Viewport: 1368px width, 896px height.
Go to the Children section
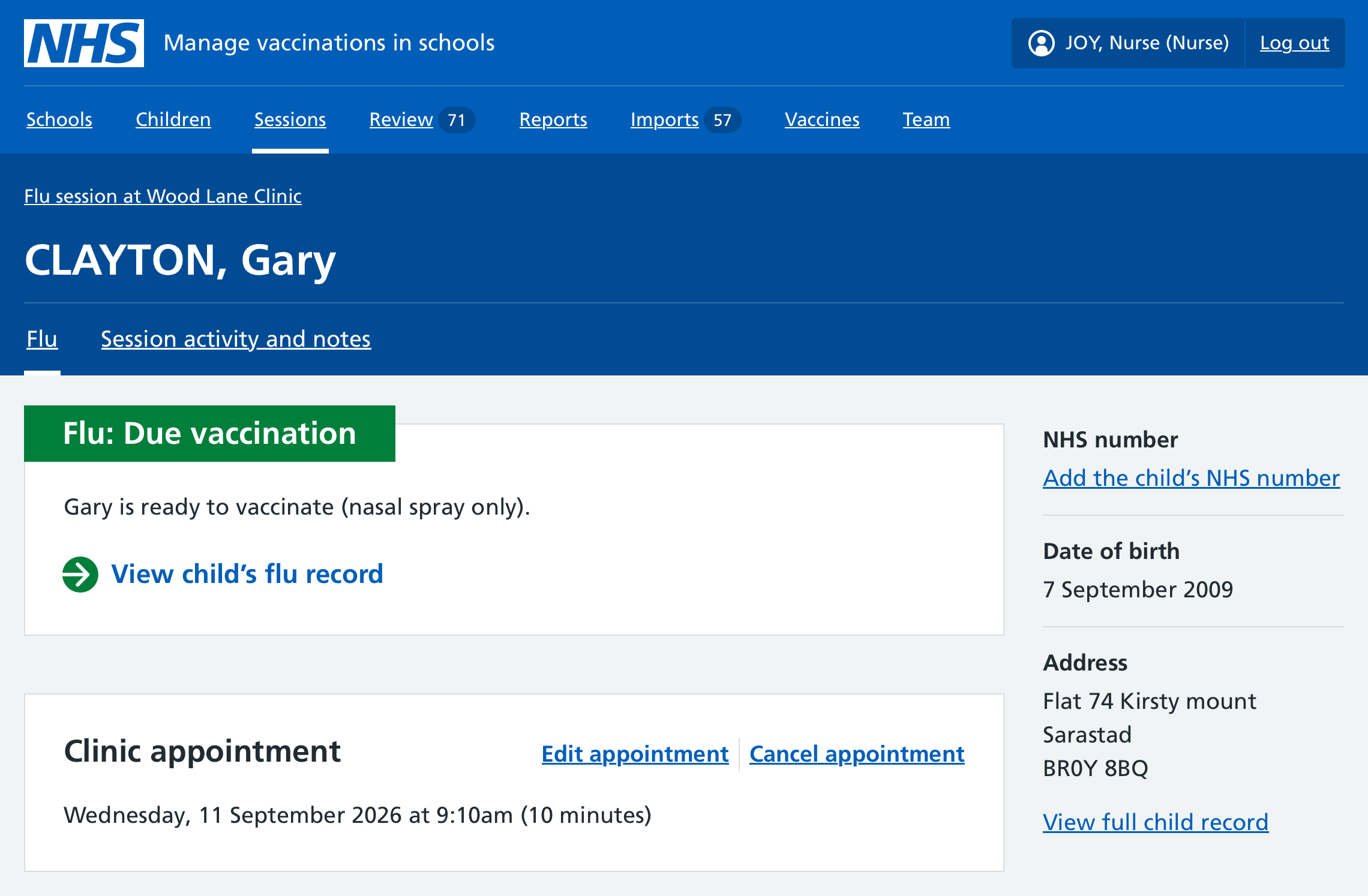click(x=173, y=119)
